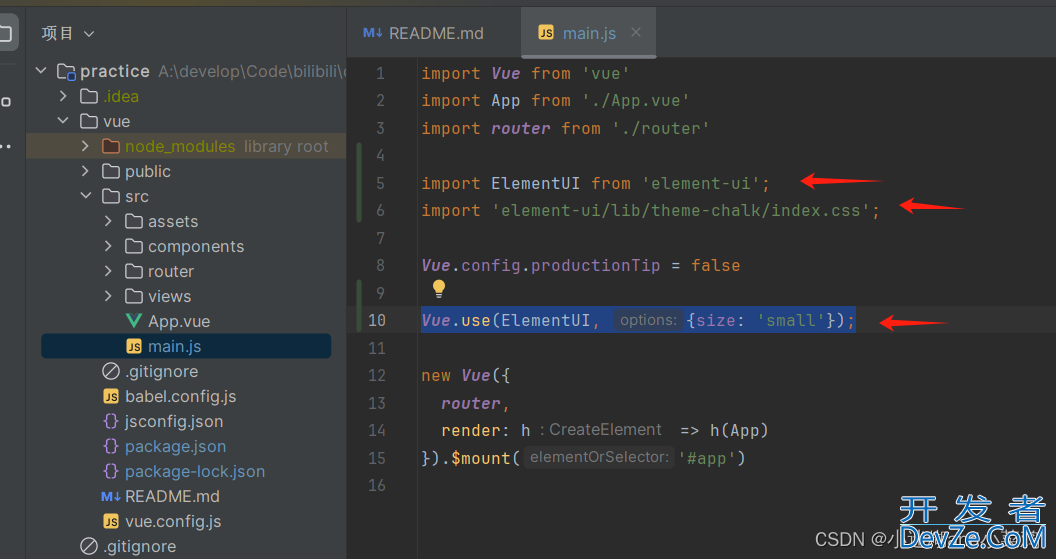Collapse the vue folder

click(63, 121)
